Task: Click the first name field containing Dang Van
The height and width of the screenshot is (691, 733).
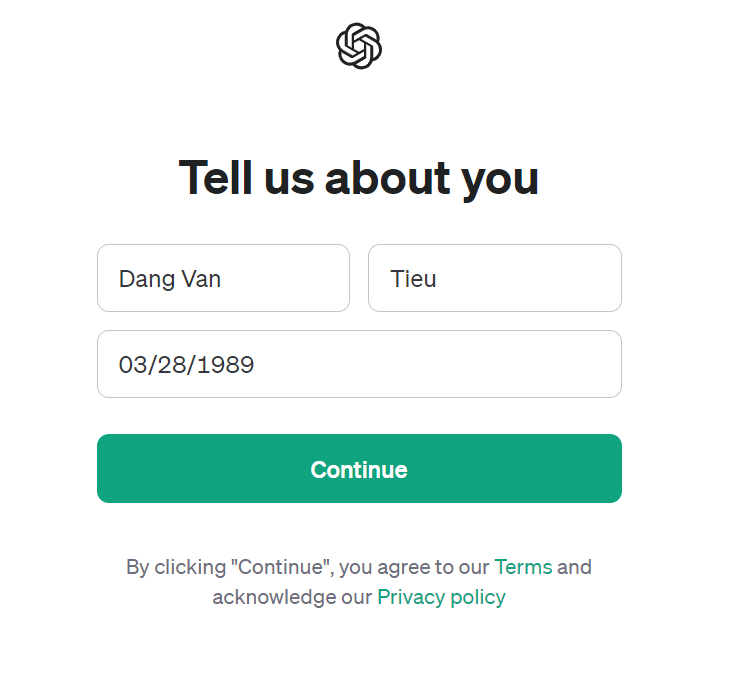Action: 223,278
